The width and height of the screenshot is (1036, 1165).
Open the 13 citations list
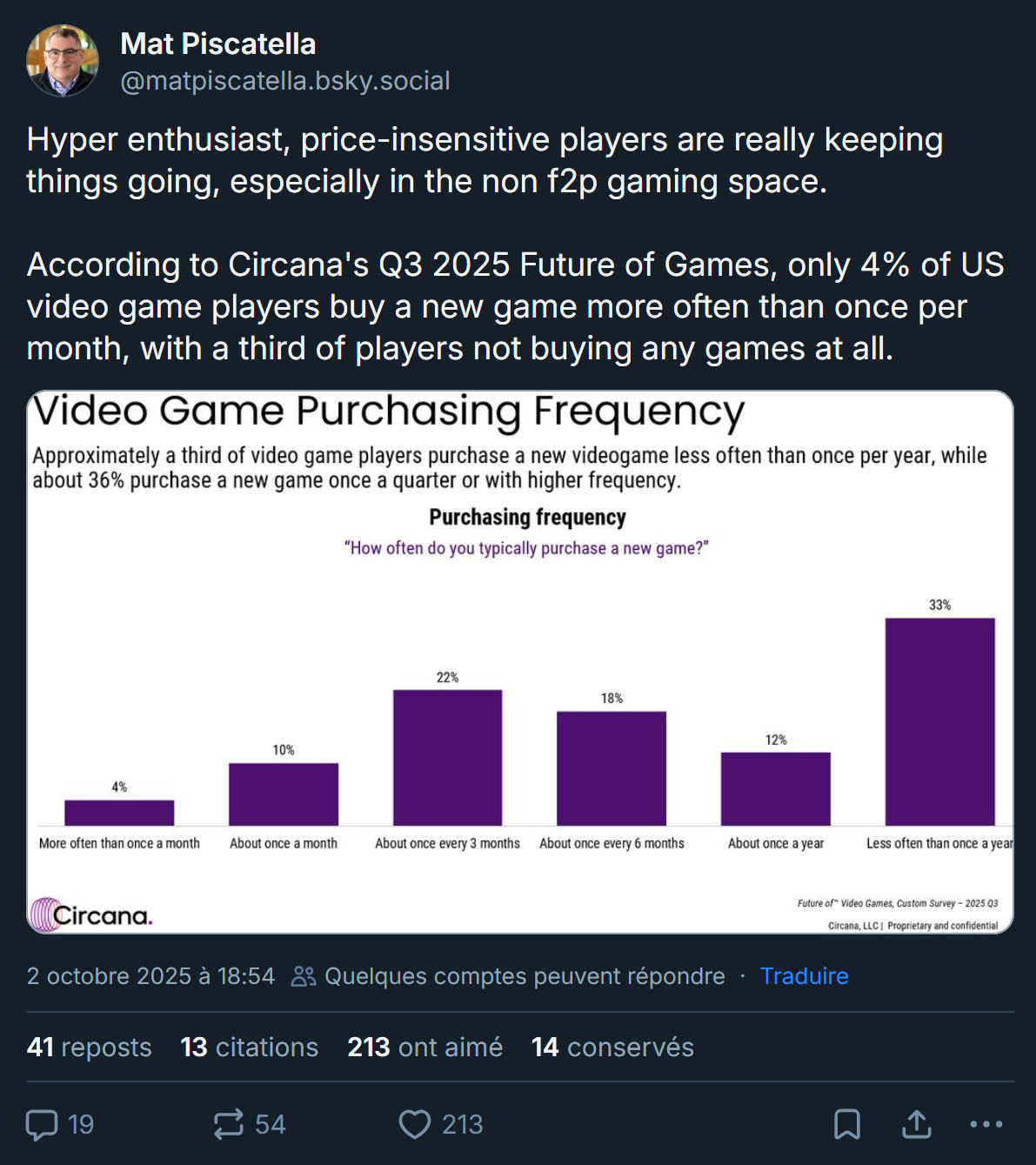249,1047
